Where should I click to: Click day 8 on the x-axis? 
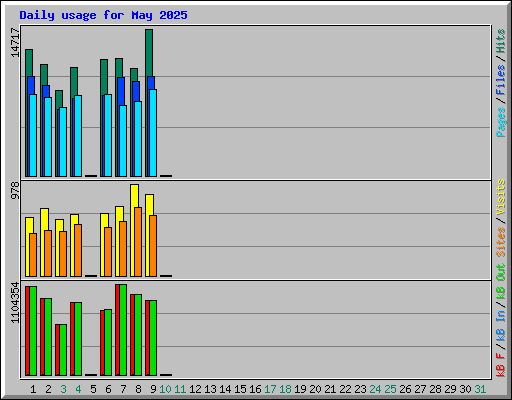pyautogui.click(x=138, y=389)
